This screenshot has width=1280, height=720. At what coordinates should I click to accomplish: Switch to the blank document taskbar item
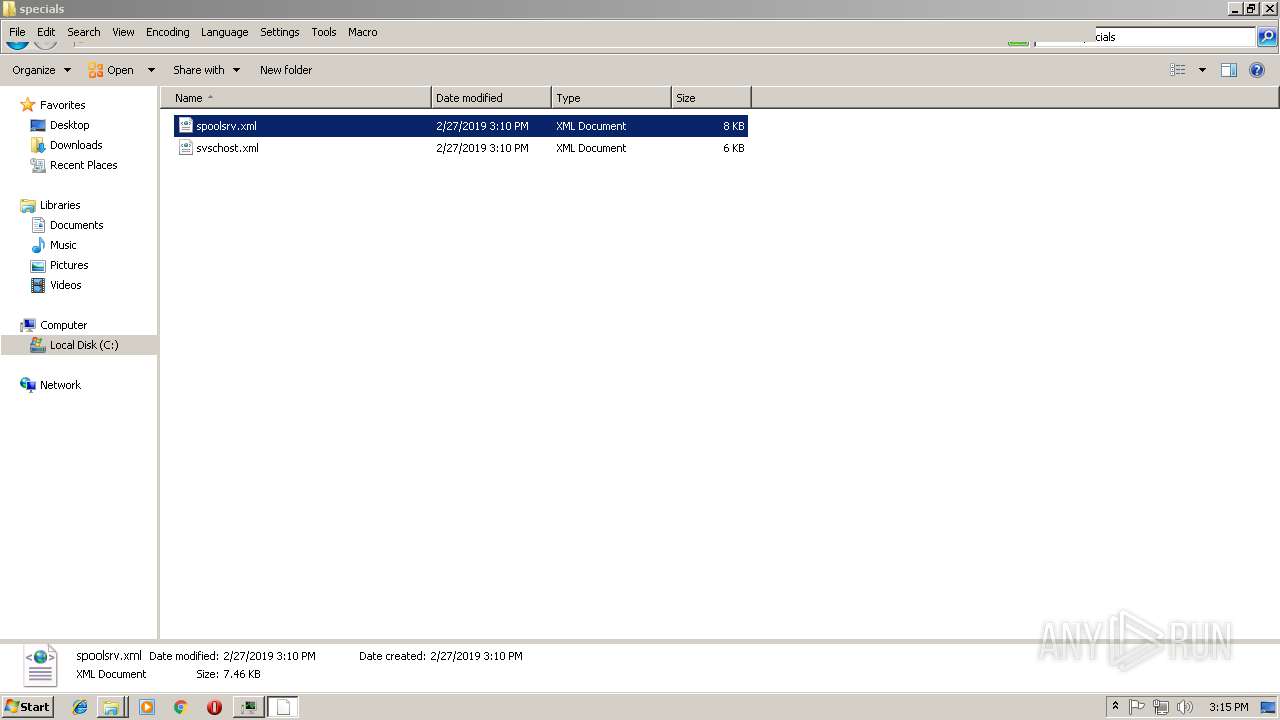(x=283, y=707)
